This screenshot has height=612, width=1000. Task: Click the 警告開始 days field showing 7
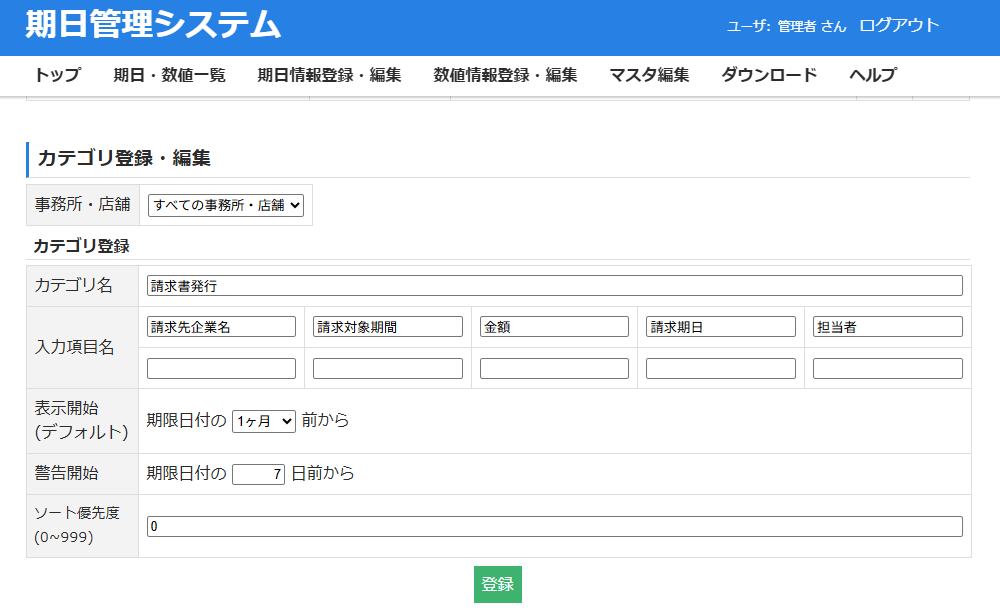click(x=258, y=474)
